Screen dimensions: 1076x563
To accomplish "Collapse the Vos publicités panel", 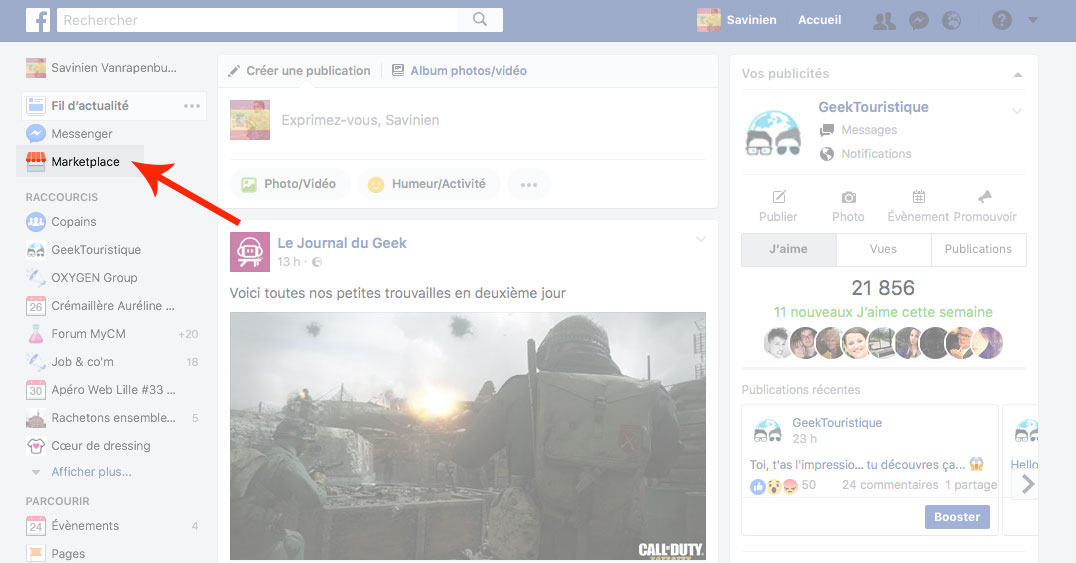I will click(x=1018, y=74).
